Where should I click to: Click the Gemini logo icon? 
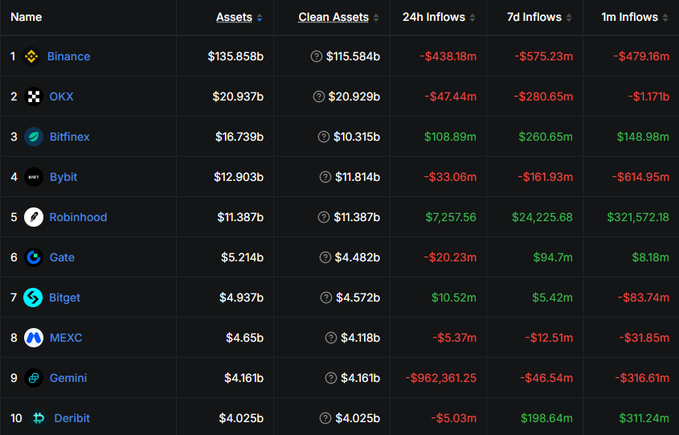click(x=33, y=378)
